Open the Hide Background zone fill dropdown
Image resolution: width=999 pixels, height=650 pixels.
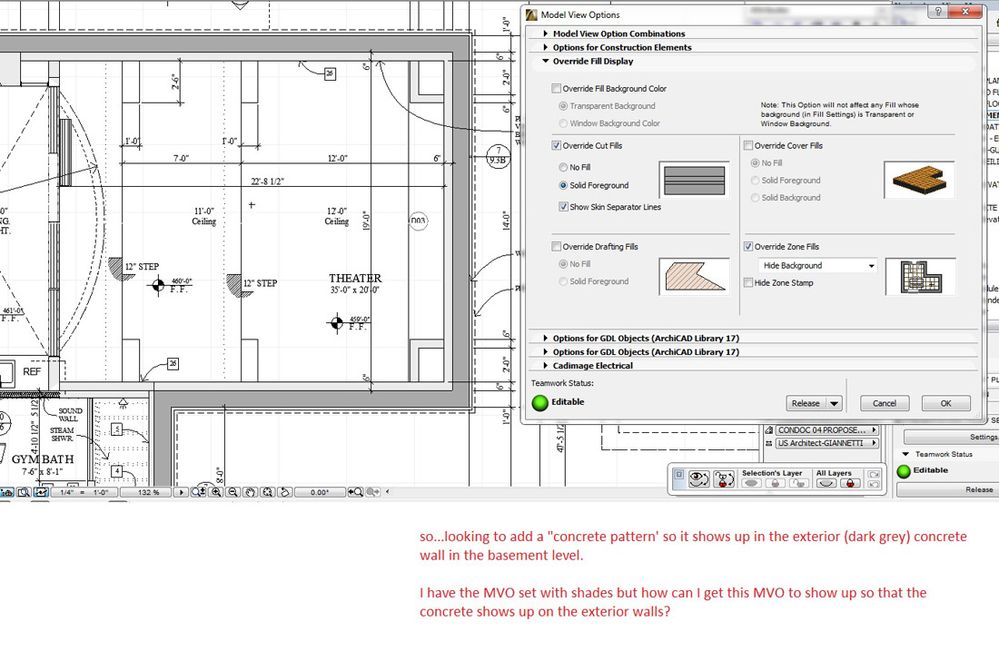click(817, 265)
